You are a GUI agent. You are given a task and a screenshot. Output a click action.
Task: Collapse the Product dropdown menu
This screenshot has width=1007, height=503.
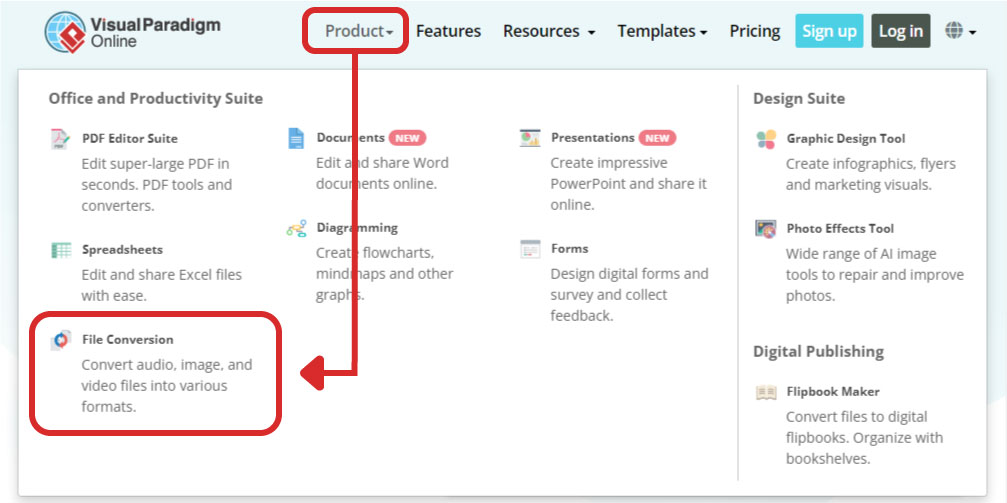pos(358,31)
